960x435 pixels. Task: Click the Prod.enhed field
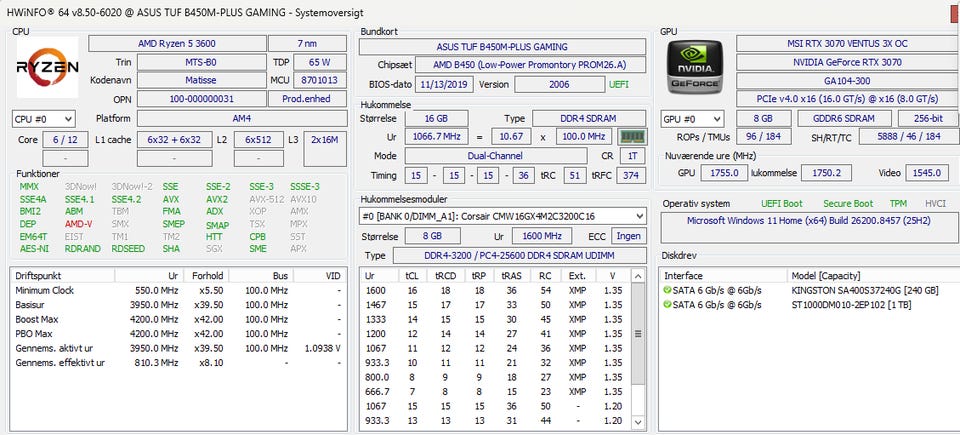307,99
